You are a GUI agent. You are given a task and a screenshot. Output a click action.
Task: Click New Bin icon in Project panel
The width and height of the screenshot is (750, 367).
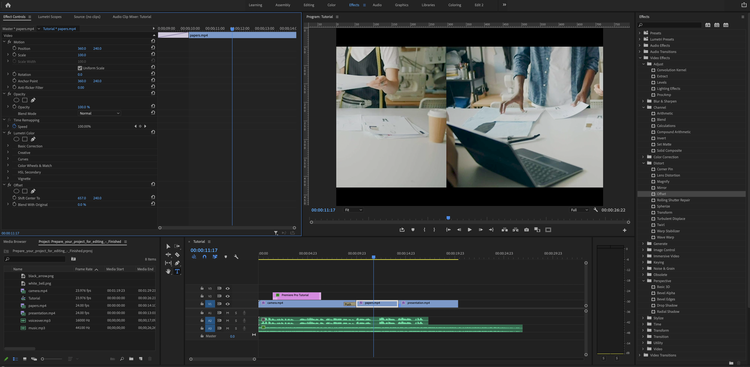pos(131,359)
